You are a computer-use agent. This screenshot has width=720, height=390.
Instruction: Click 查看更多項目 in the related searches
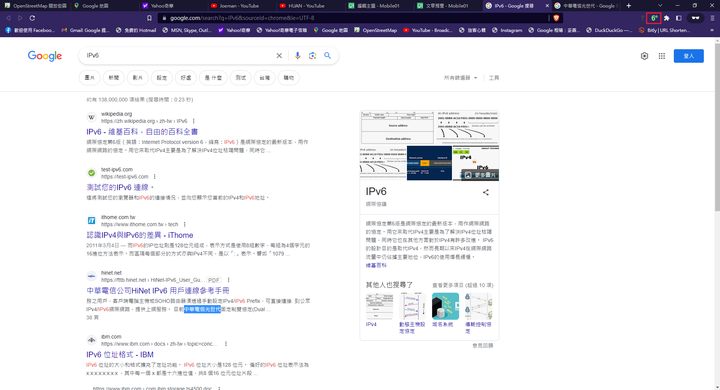tap(462, 285)
